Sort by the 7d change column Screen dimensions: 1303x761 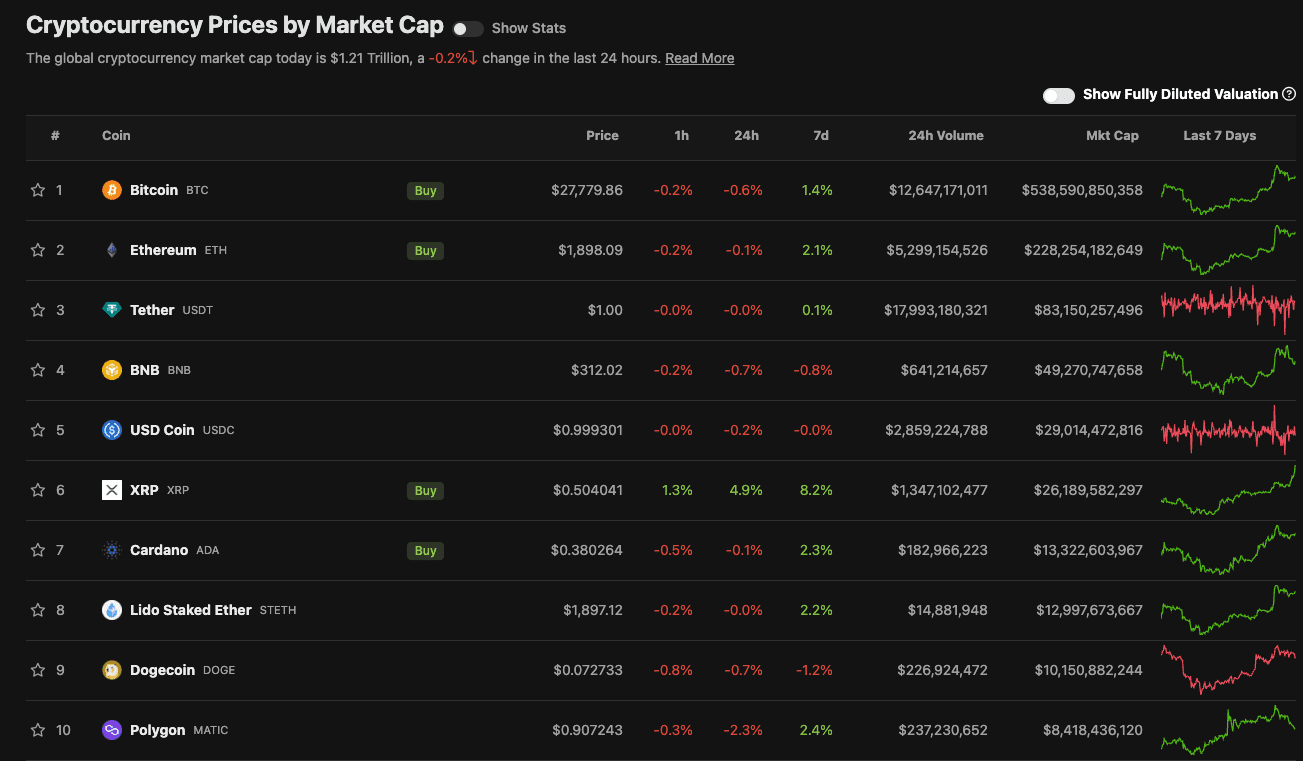tap(821, 136)
